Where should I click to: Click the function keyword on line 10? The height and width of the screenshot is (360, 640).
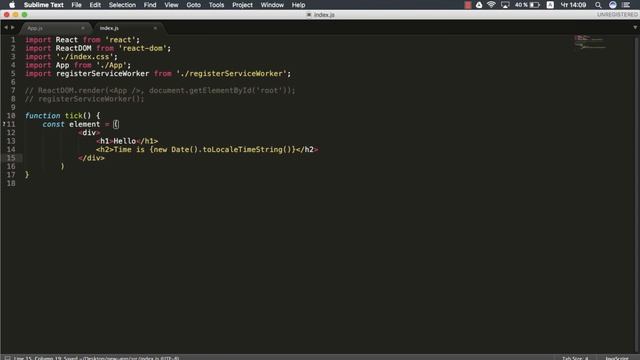tap(42, 116)
